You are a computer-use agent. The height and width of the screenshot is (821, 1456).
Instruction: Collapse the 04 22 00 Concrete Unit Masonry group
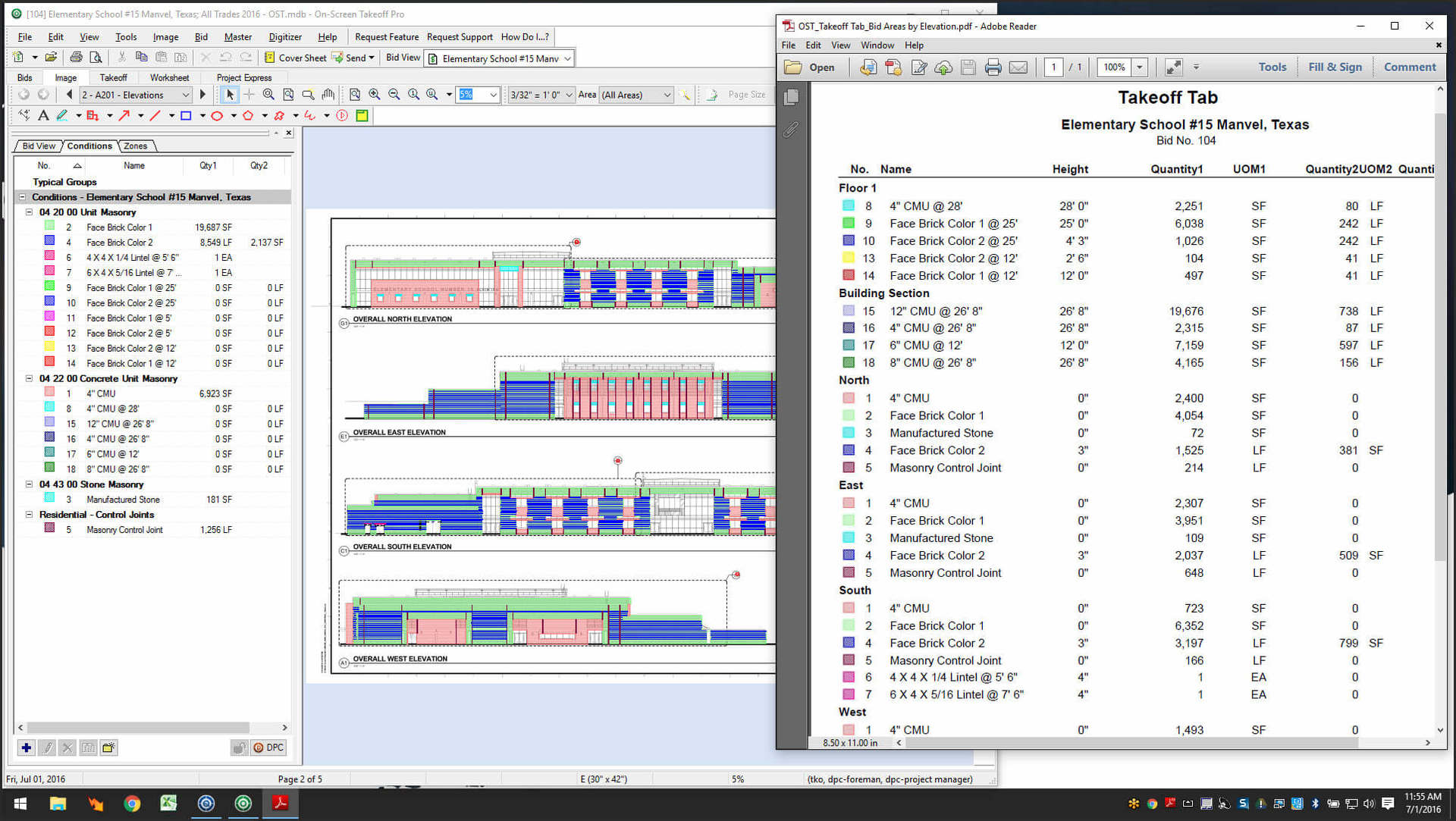pos(29,378)
